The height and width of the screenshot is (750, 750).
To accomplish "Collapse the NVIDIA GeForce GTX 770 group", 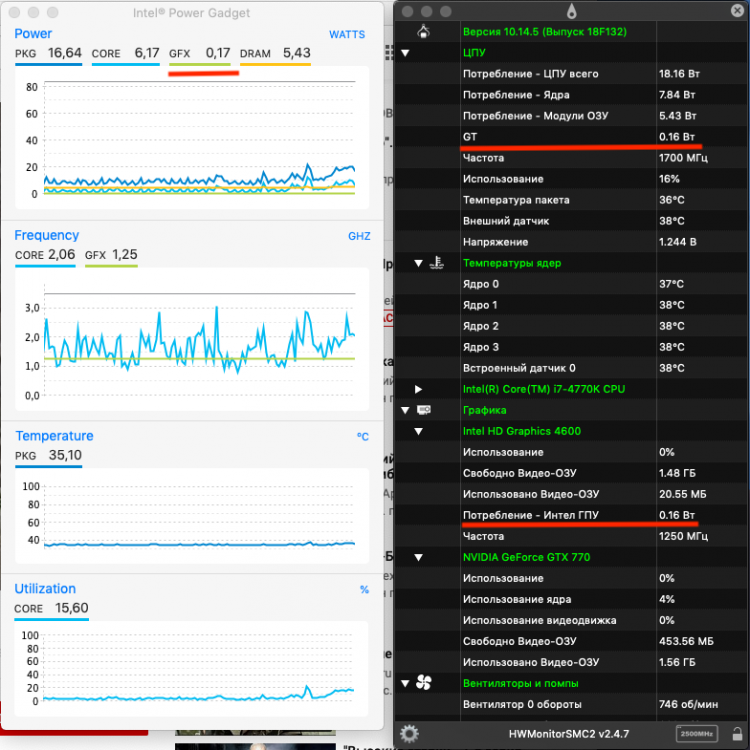I will point(418,557).
